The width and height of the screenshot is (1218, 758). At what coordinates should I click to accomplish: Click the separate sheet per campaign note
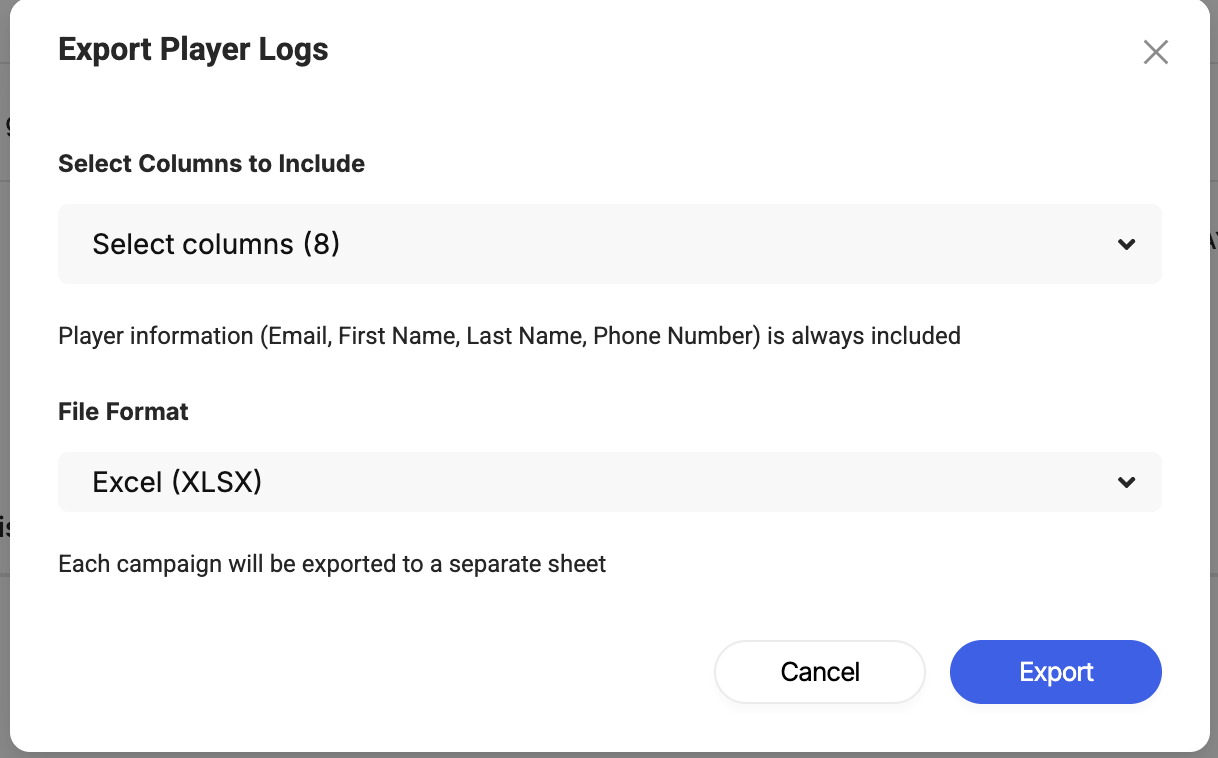[x=333, y=564]
